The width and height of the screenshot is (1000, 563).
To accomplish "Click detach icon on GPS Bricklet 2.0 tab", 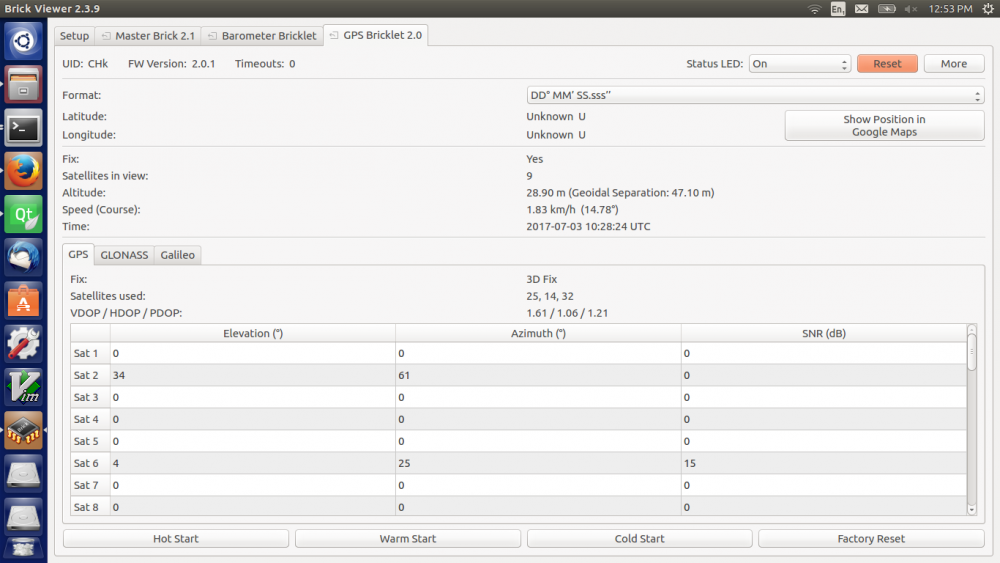I will [x=333, y=36].
